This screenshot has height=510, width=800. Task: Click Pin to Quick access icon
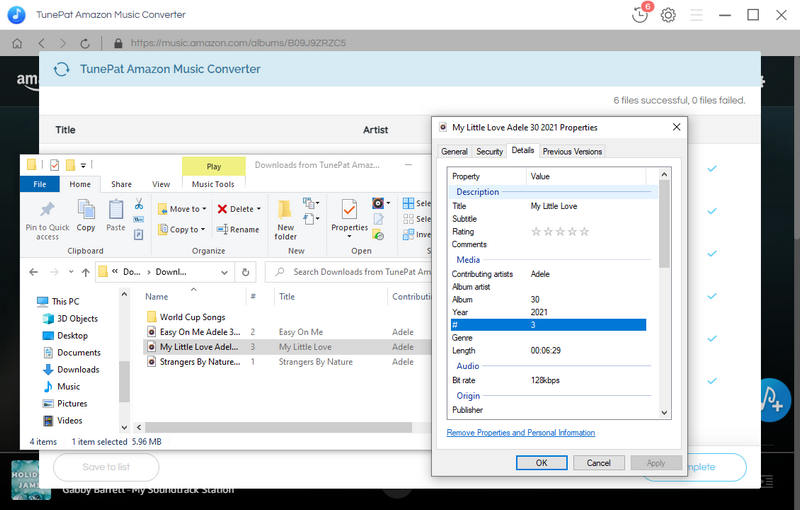(47, 211)
